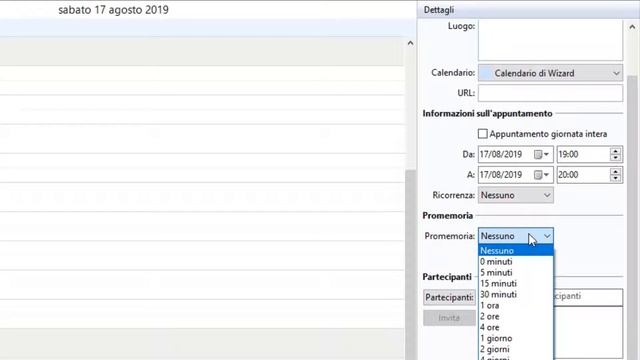The image size is (640, 360).
Task: Select 5 minuti reminder option
Action: 516,273
